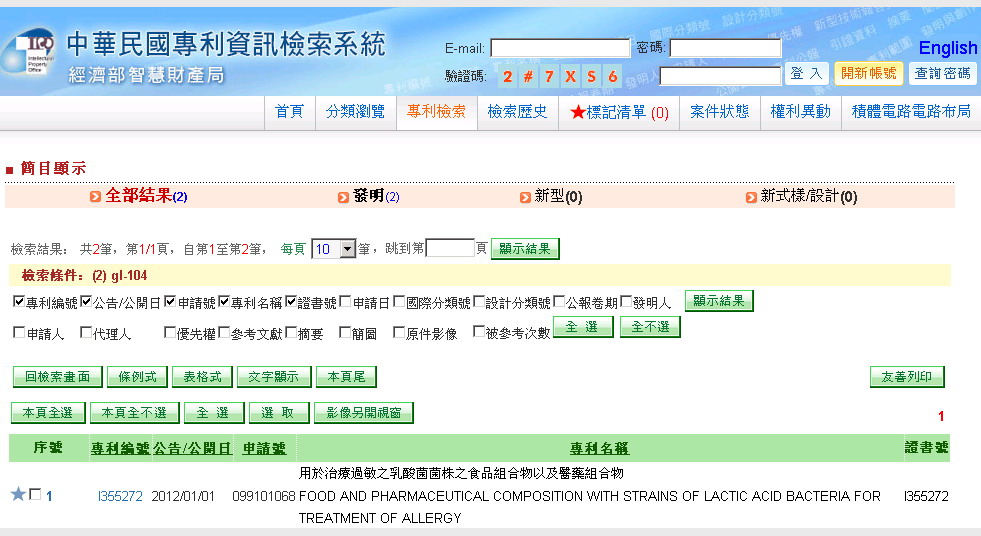The height and width of the screenshot is (536, 981).
Task: Click the blue star beside result 1
Action: point(18,494)
